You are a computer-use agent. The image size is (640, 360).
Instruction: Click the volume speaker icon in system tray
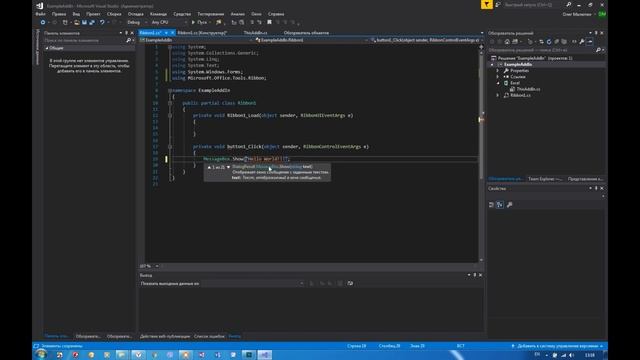point(571,355)
